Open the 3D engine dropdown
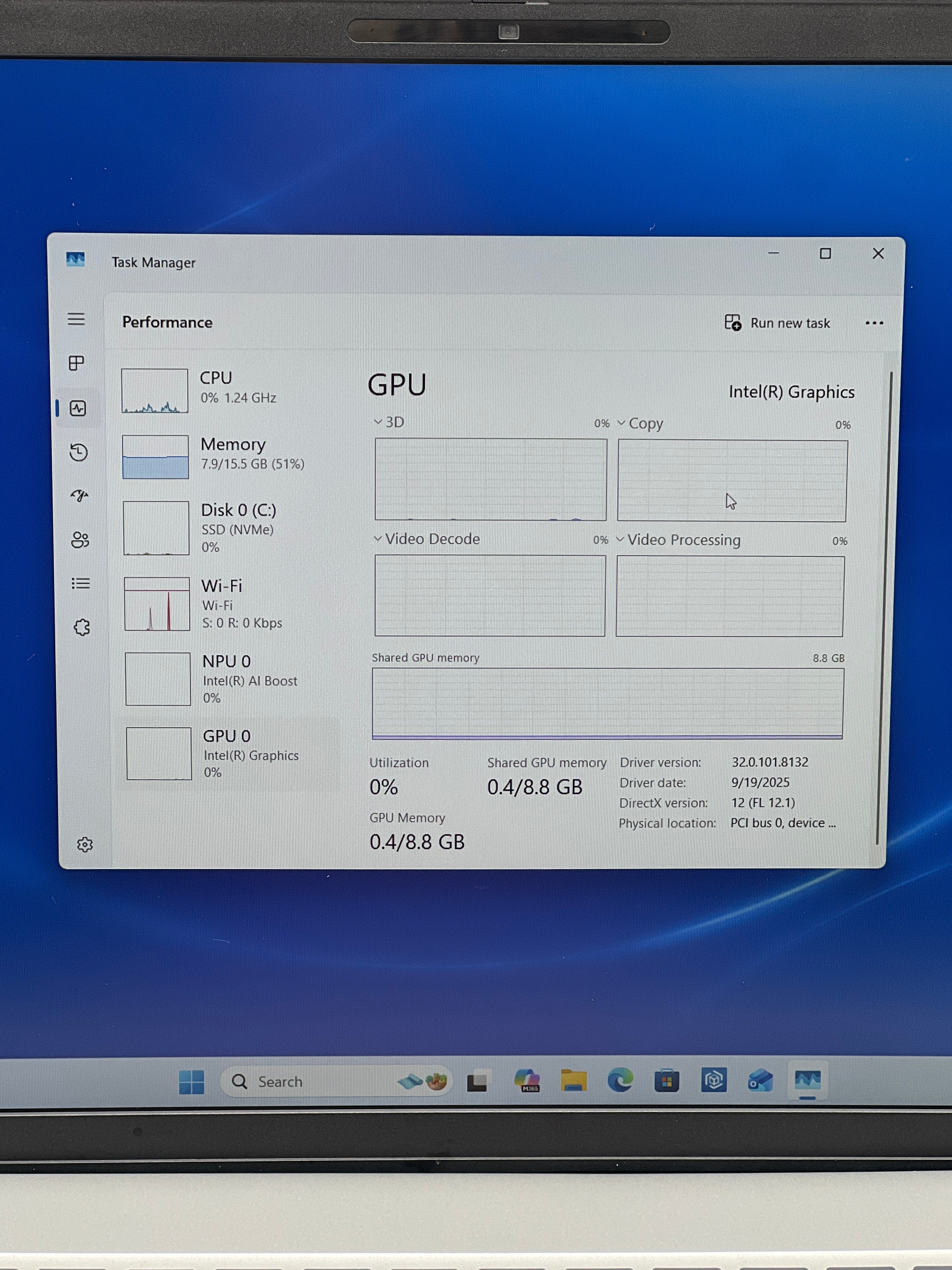The width and height of the screenshot is (952, 1270). click(389, 422)
